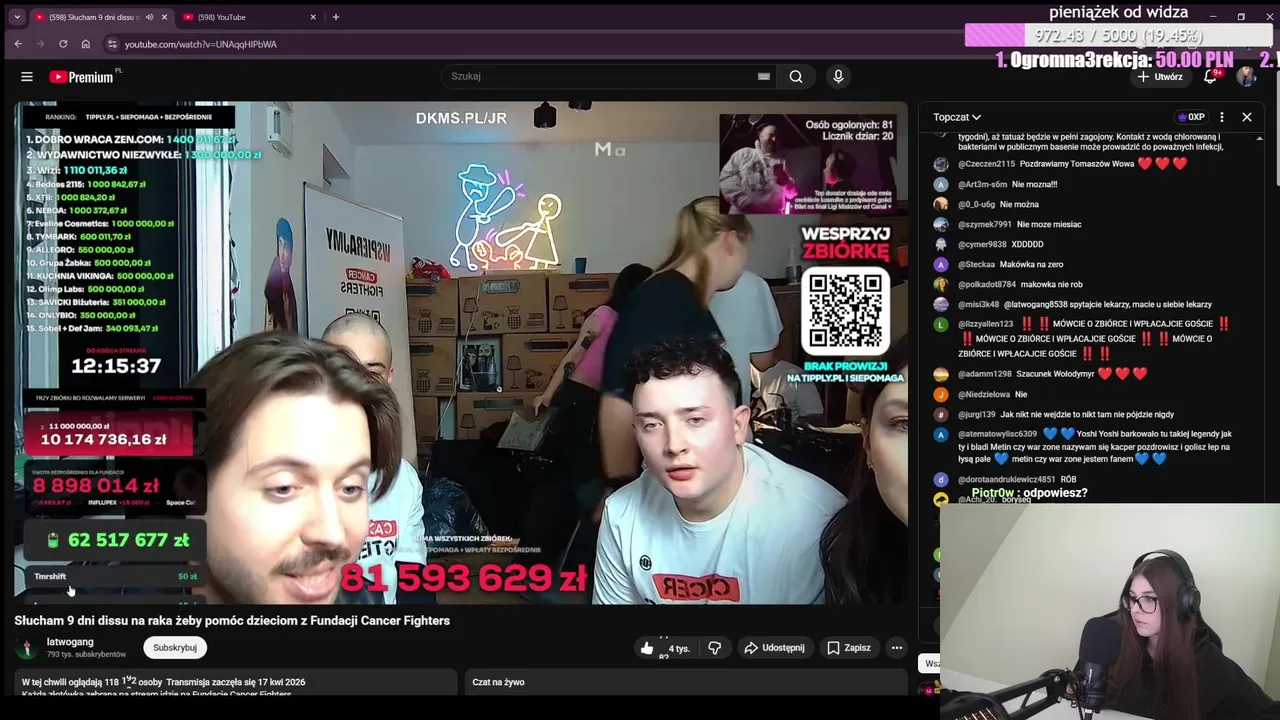Click chat user @Art3m-s6m
The width and height of the screenshot is (1280, 720).
(x=982, y=184)
